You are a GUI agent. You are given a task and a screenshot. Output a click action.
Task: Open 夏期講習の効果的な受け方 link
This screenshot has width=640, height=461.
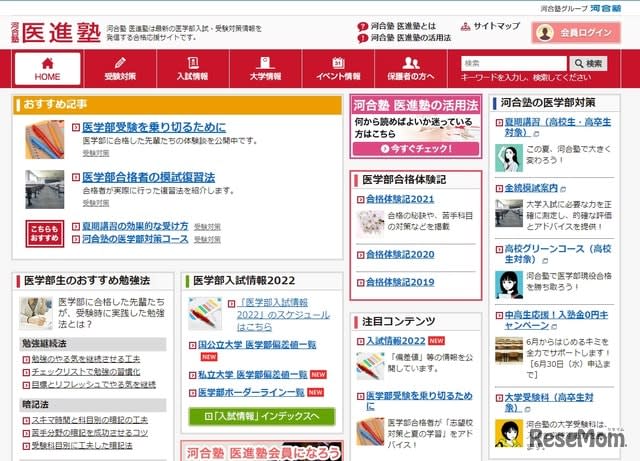[x=135, y=226]
